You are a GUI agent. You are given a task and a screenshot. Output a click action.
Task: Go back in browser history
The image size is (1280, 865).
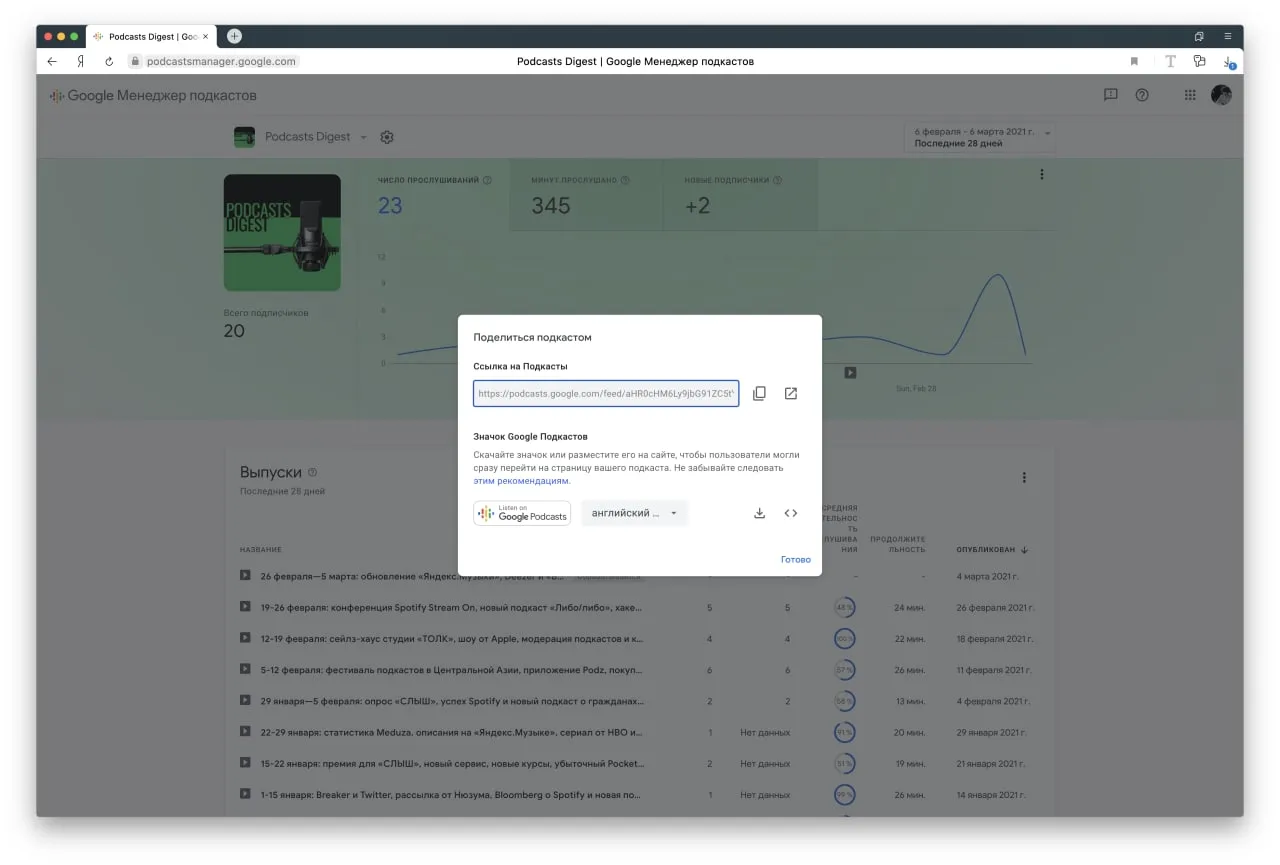[53, 61]
